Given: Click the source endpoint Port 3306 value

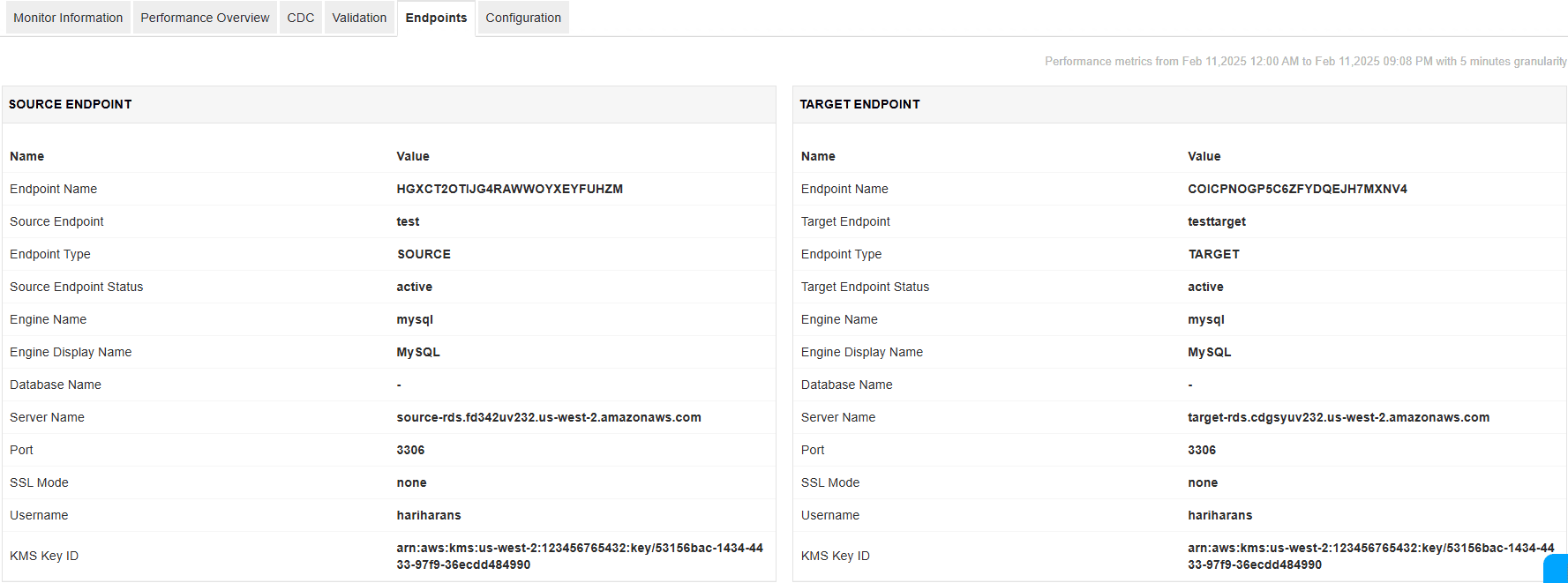Looking at the screenshot, I should tap(410, 450).
